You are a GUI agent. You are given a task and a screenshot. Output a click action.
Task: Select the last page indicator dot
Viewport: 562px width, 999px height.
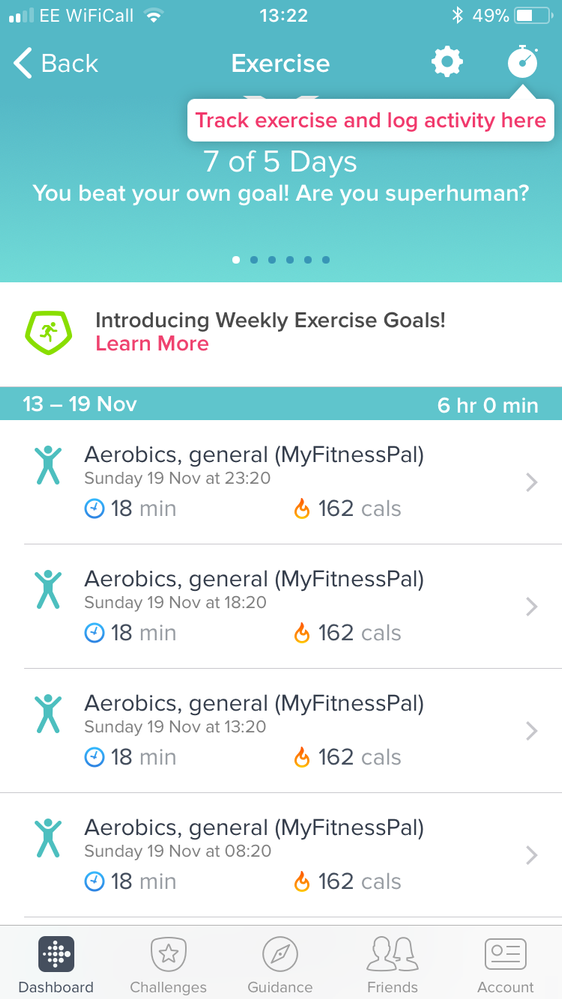click(x=326, y=260)
